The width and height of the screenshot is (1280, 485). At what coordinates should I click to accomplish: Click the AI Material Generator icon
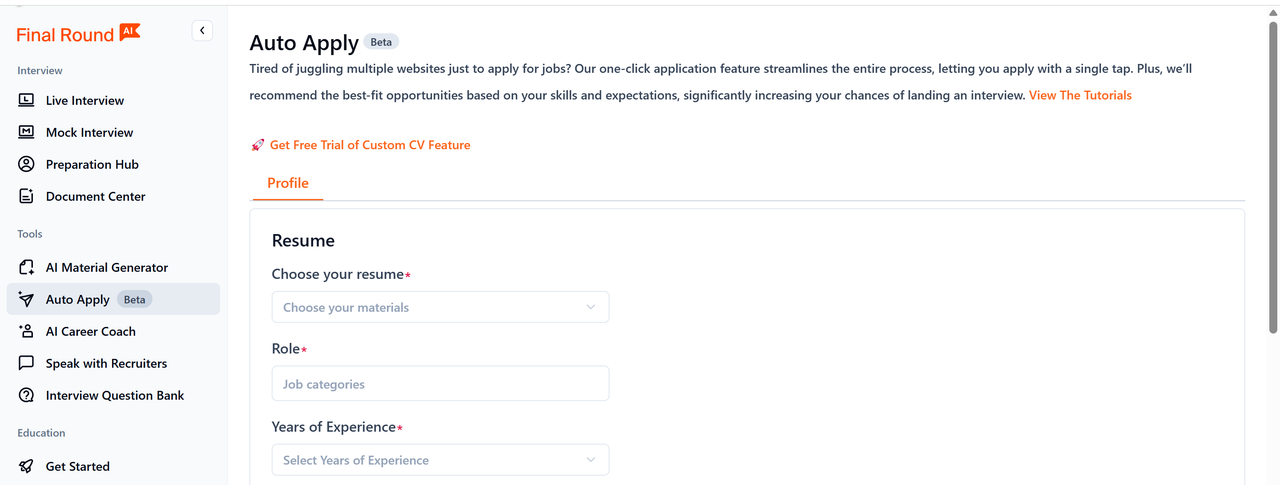point(27,267)
